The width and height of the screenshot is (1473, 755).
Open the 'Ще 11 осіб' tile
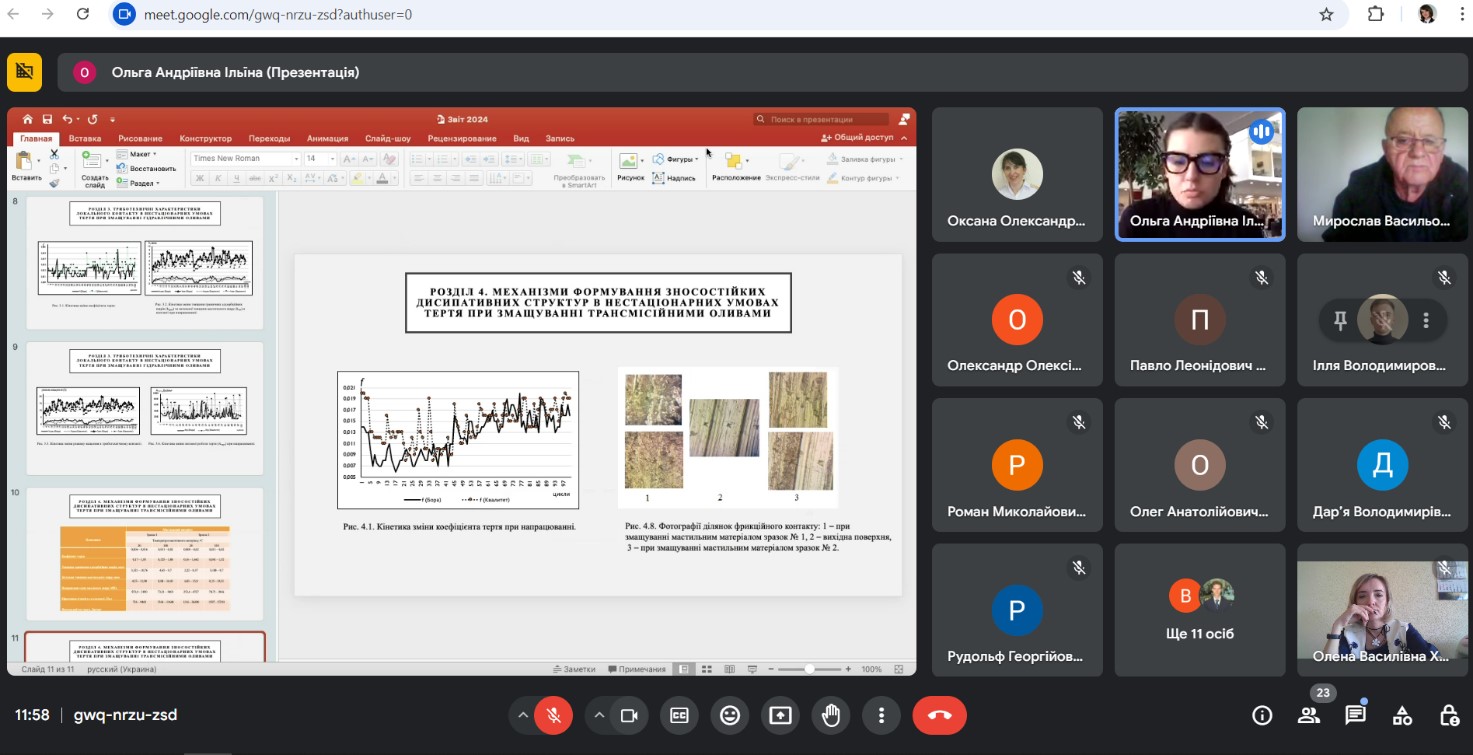coord(1200,609)
